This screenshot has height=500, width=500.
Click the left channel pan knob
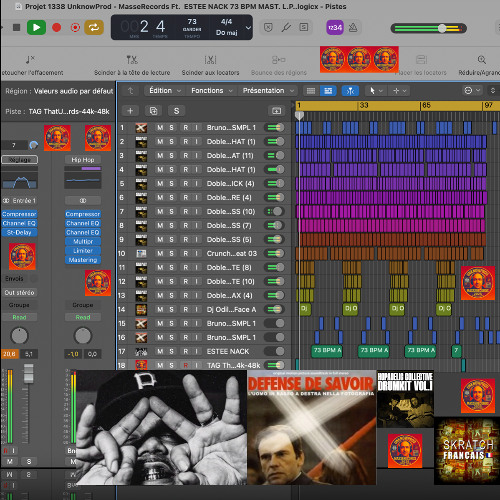click(x=19, y=335)
